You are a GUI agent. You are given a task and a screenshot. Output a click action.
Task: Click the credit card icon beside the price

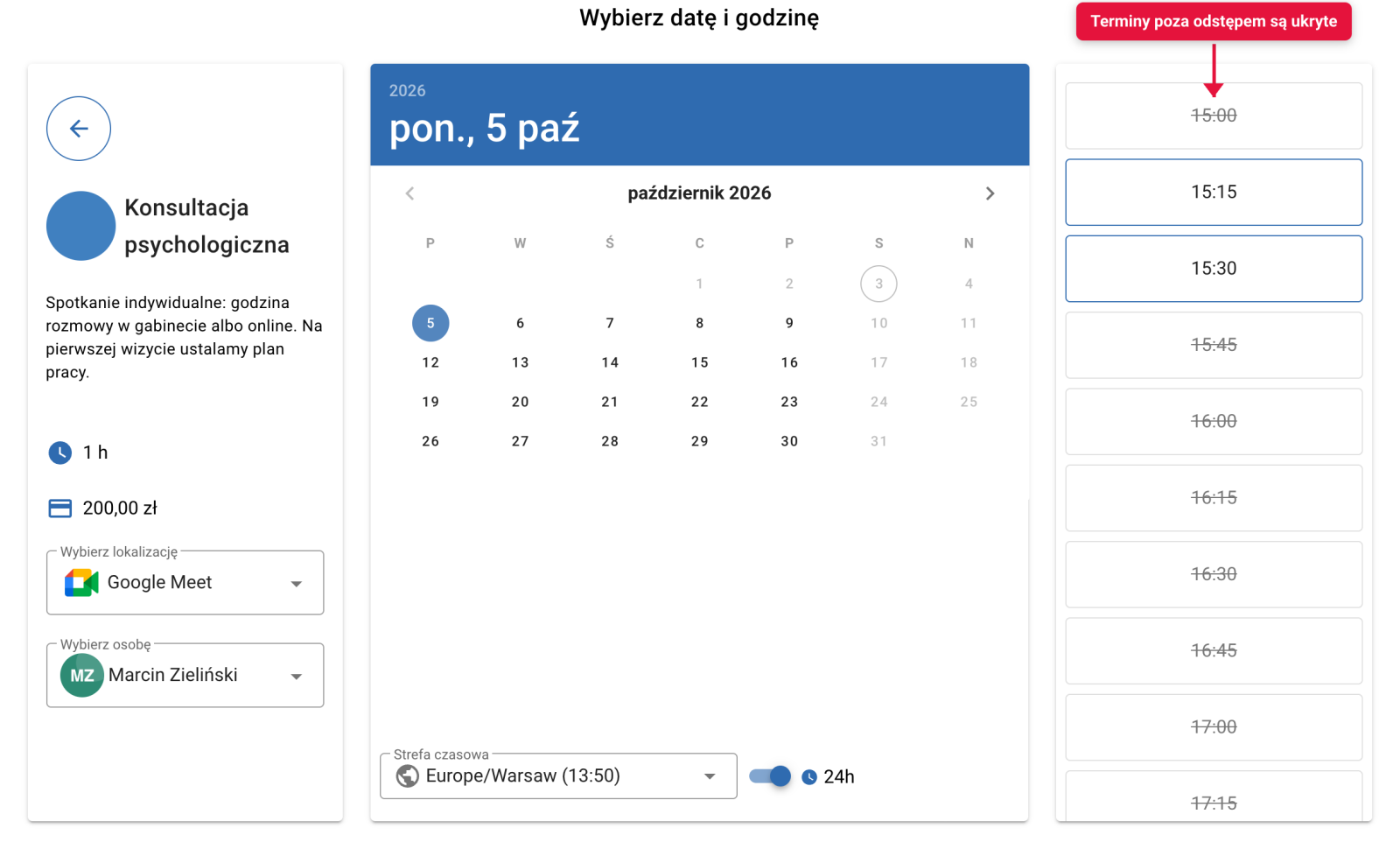click(x=59, y=509)
